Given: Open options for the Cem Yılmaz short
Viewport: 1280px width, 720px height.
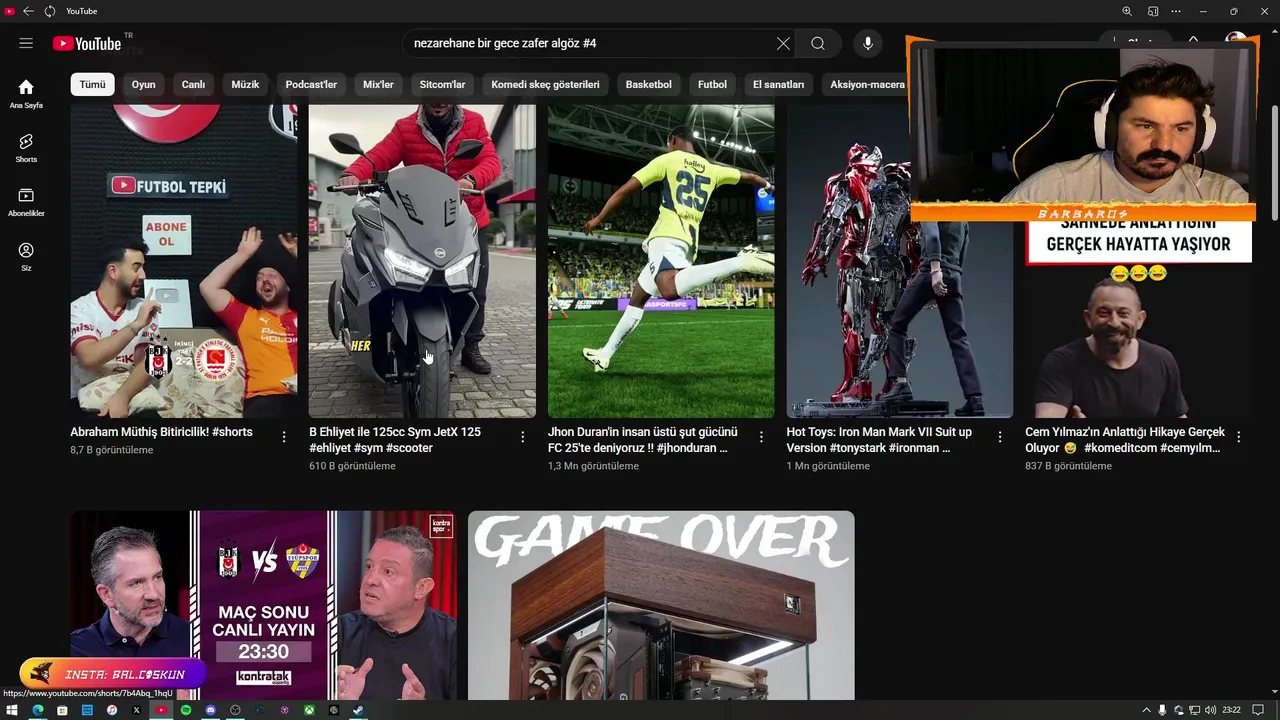Looking at the screenshot, I should coord(1239,437).
